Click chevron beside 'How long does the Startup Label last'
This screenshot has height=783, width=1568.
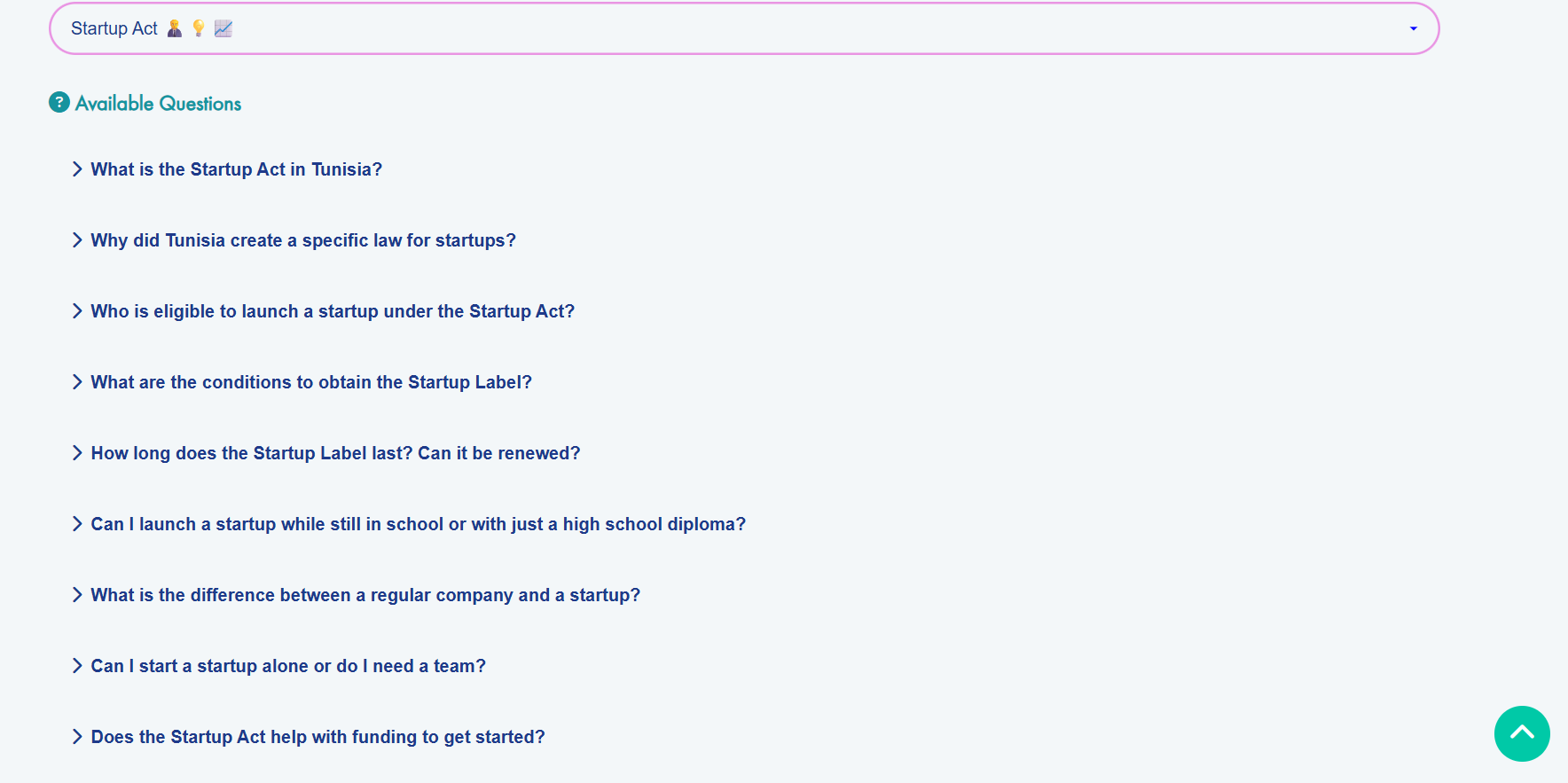pos(77,453)
